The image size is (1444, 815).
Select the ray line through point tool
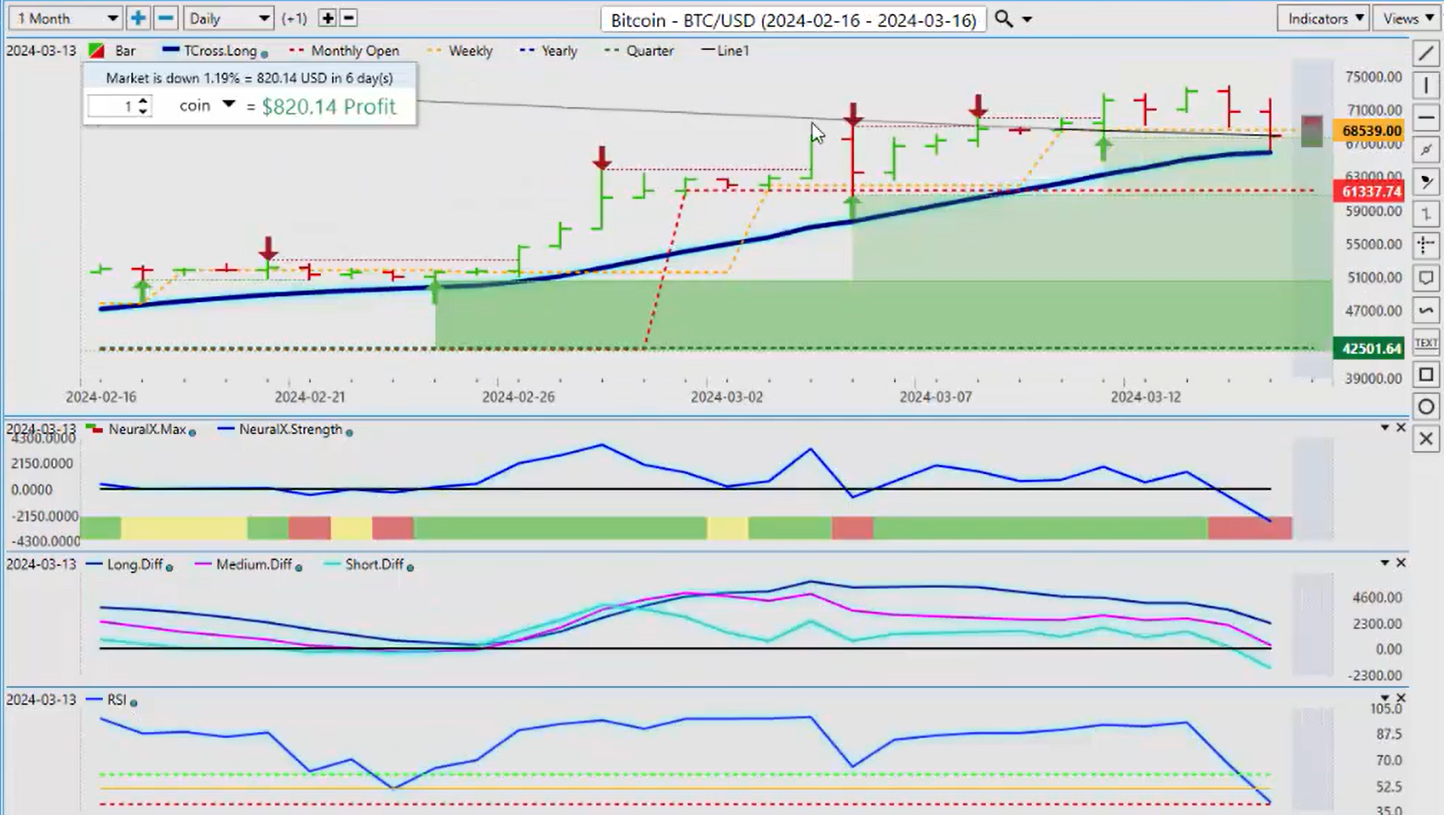(x=1426, y=149)
